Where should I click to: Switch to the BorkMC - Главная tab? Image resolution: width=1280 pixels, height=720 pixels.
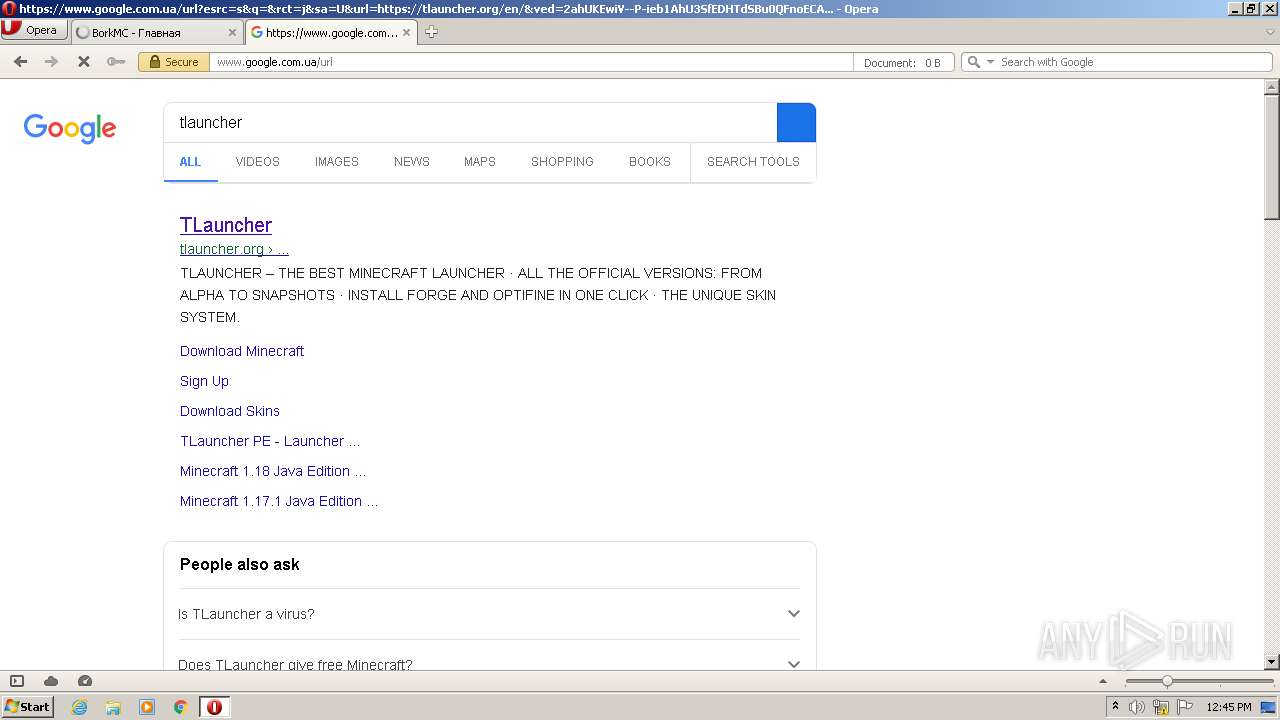coord(156,32)
